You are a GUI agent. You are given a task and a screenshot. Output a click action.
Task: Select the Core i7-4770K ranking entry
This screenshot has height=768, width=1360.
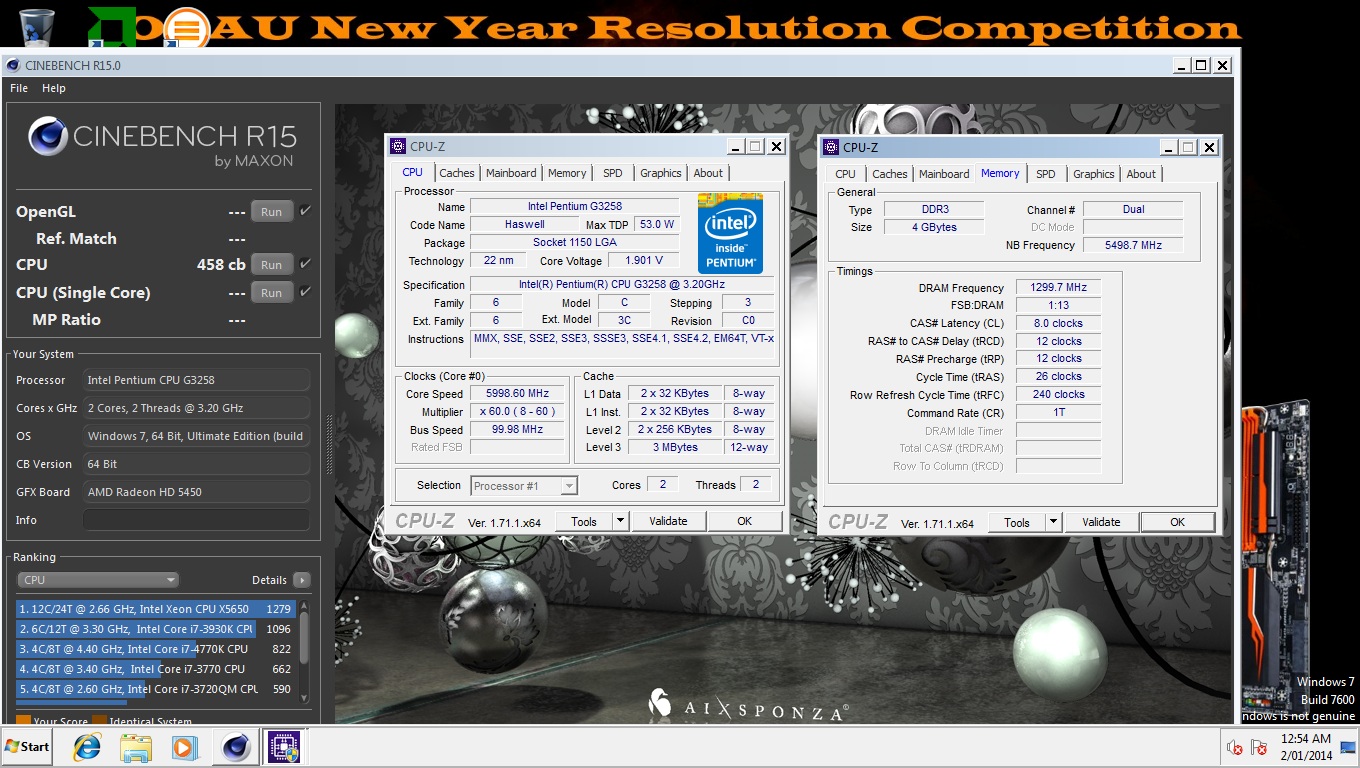(x=155, y=649)
